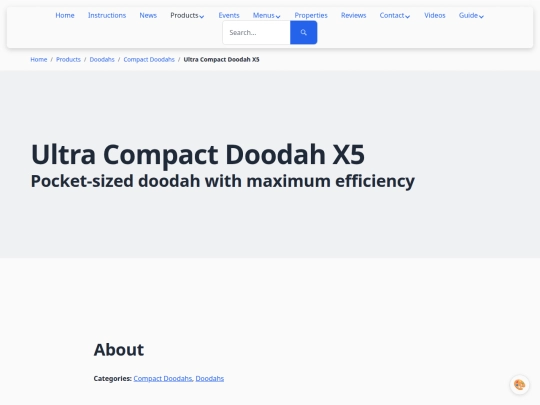Click Home breadcrumb link

(39, 60)
